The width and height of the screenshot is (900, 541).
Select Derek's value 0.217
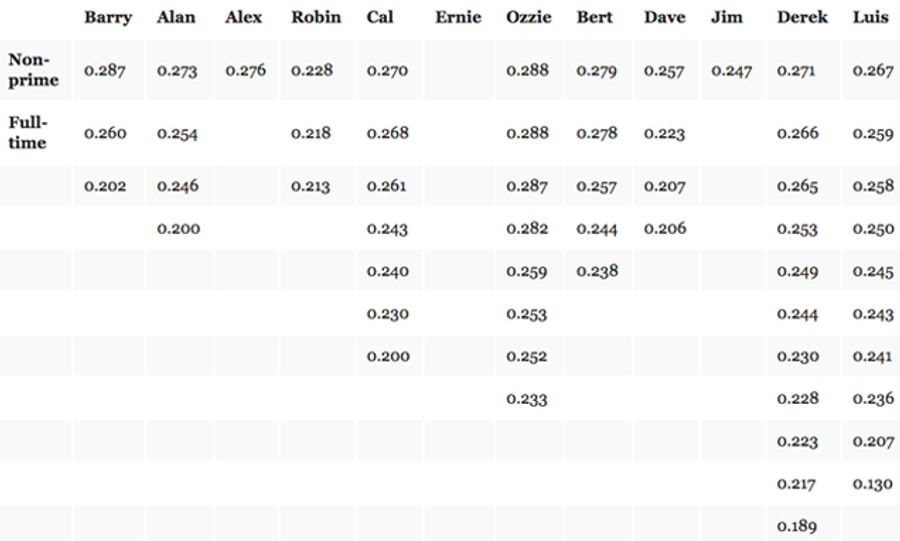click(x=796, y=484)
